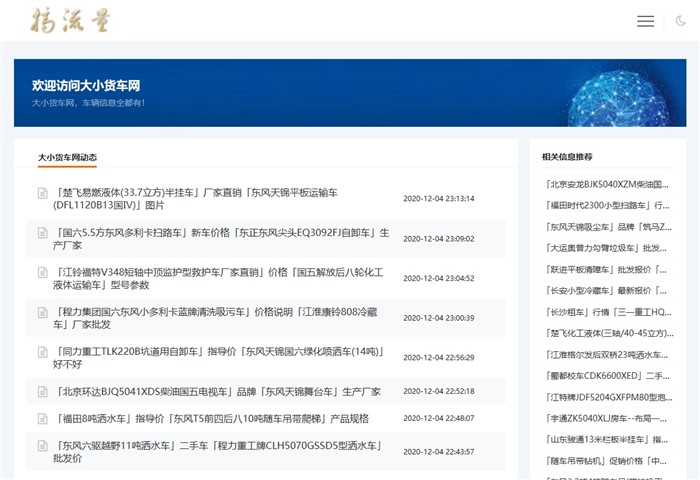Open article 福田8吨洒水车 指导价
This screenshot has width=700, height=480.
(211, 418)
